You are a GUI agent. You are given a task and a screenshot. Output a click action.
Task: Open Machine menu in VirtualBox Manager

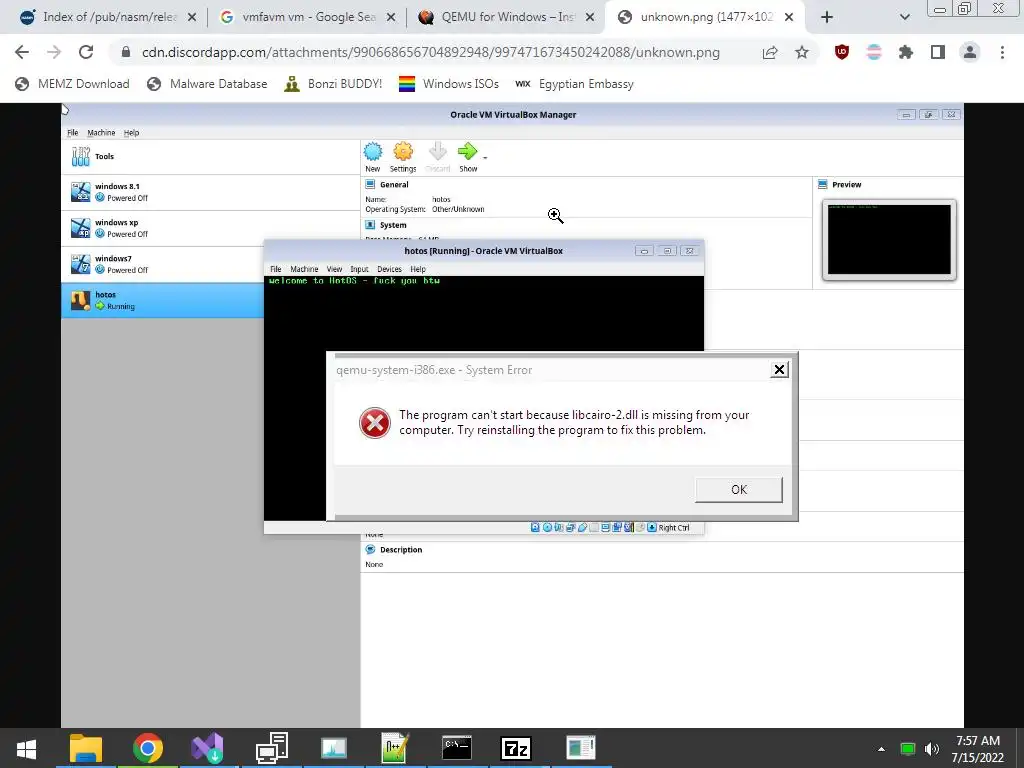click(101, 133)
